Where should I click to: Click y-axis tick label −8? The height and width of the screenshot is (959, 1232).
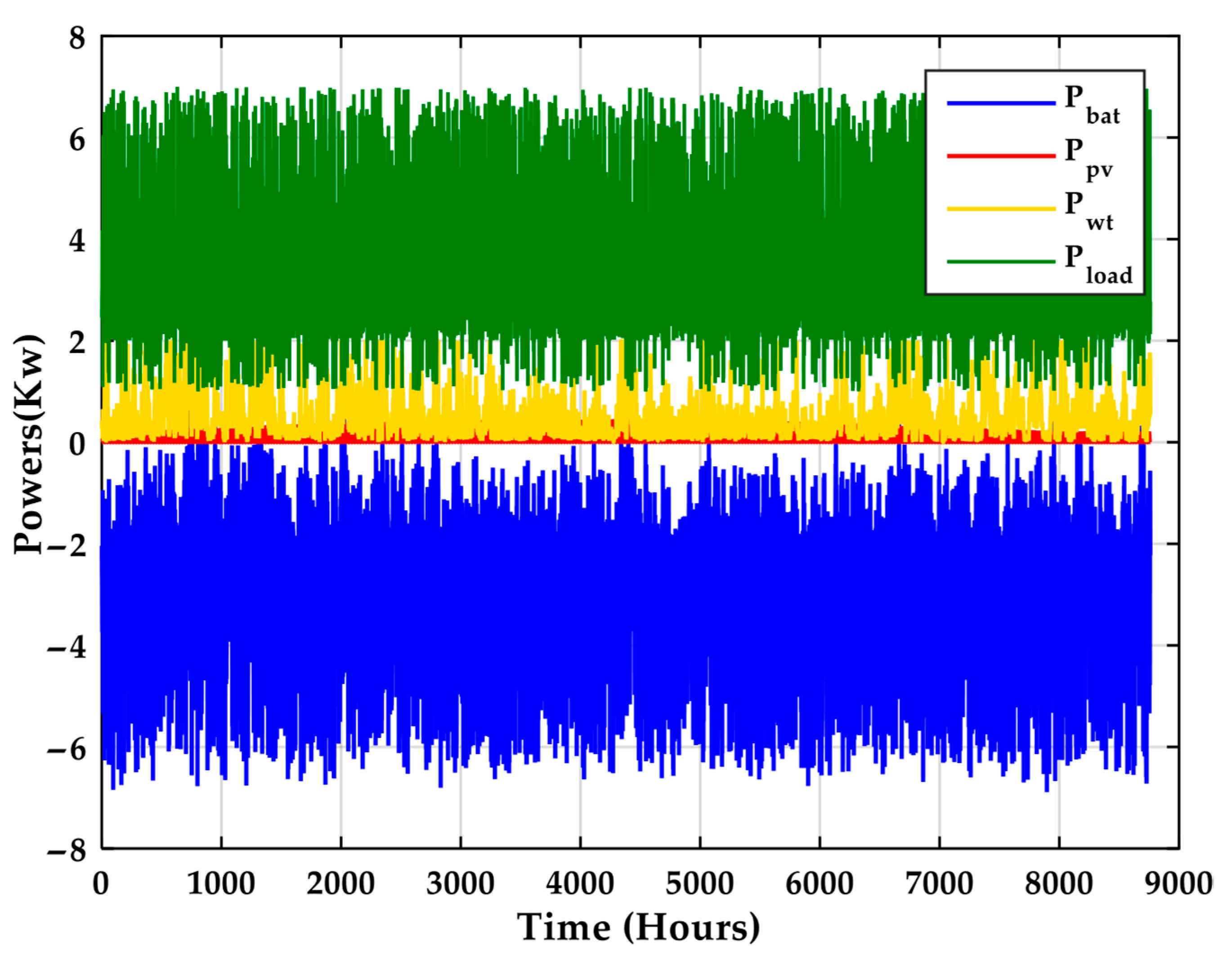pos(67,850)
